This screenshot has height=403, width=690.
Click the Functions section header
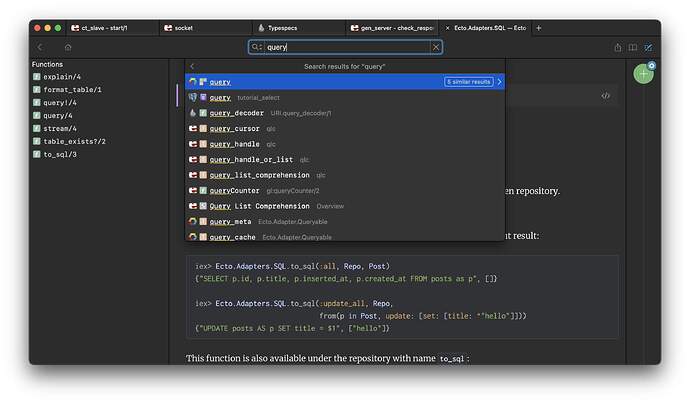[x=47, y=64]
